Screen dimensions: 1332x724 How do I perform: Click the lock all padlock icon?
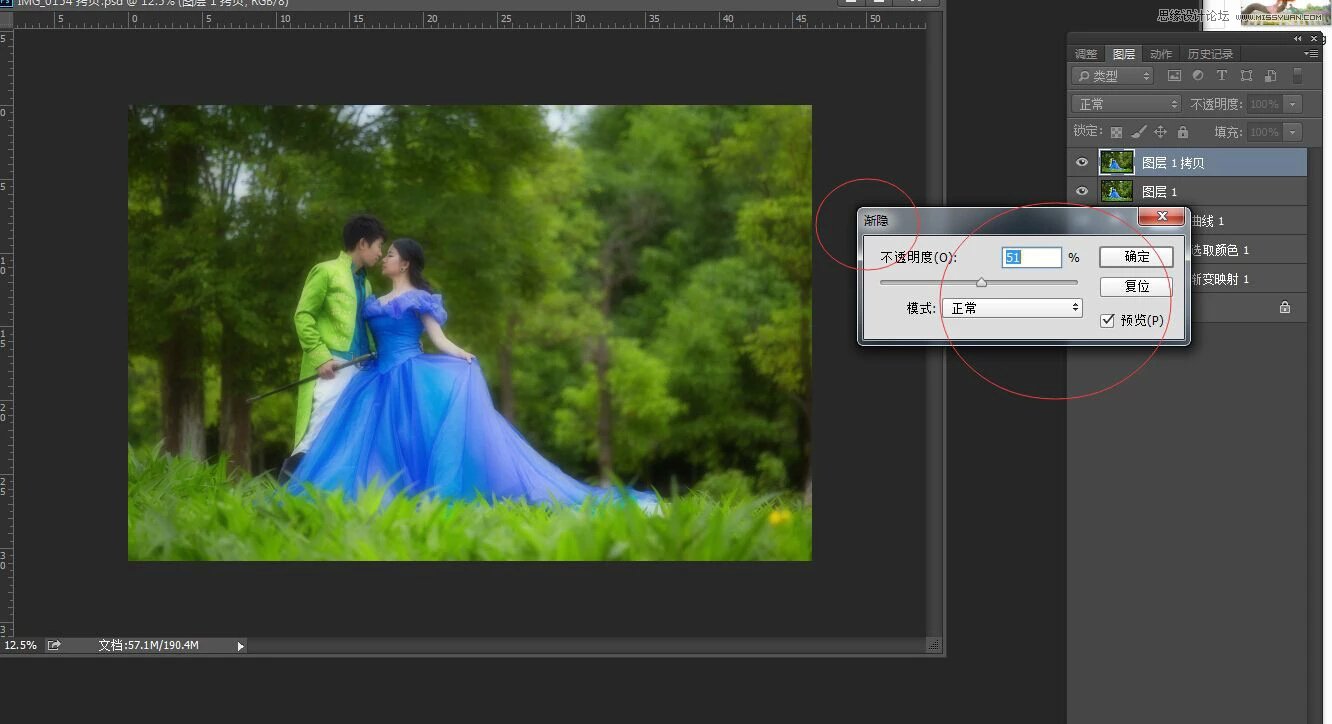[x=1183, y=132]
